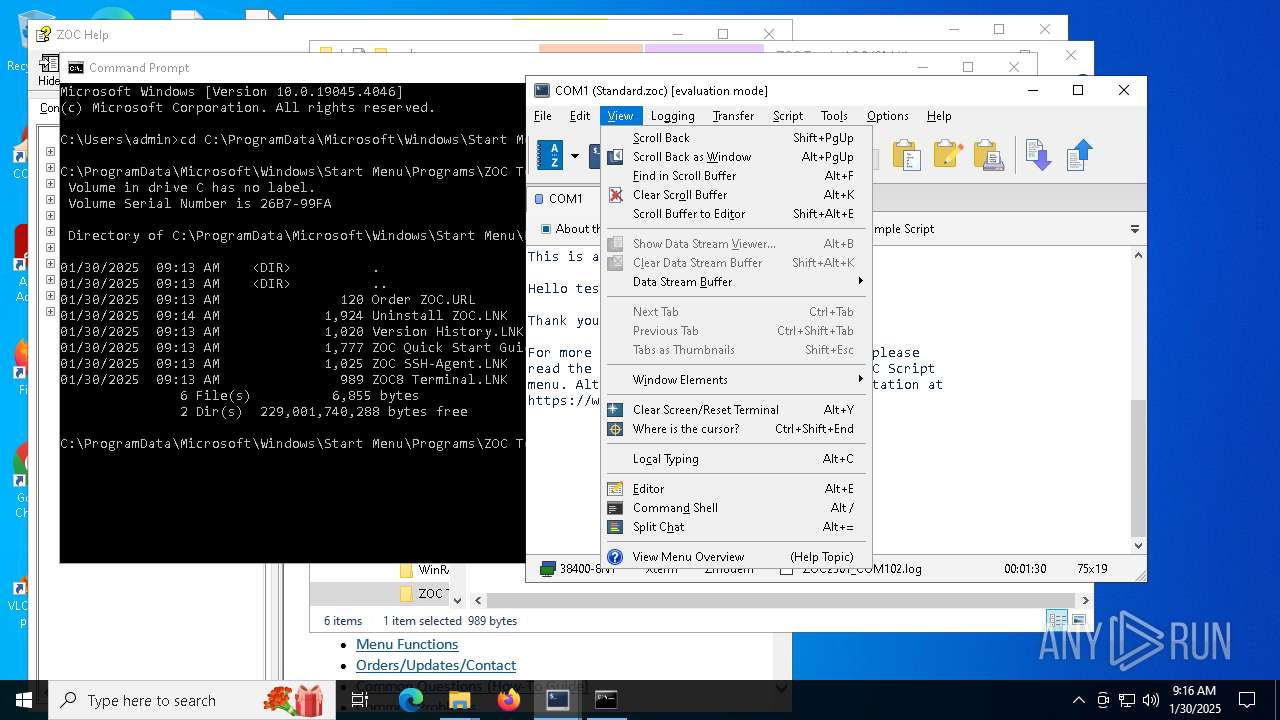This screenshot has width=1280, height=720.
Task: Open the File menu in ZOC
Action: pyautogui.click(x=543, y=116)
